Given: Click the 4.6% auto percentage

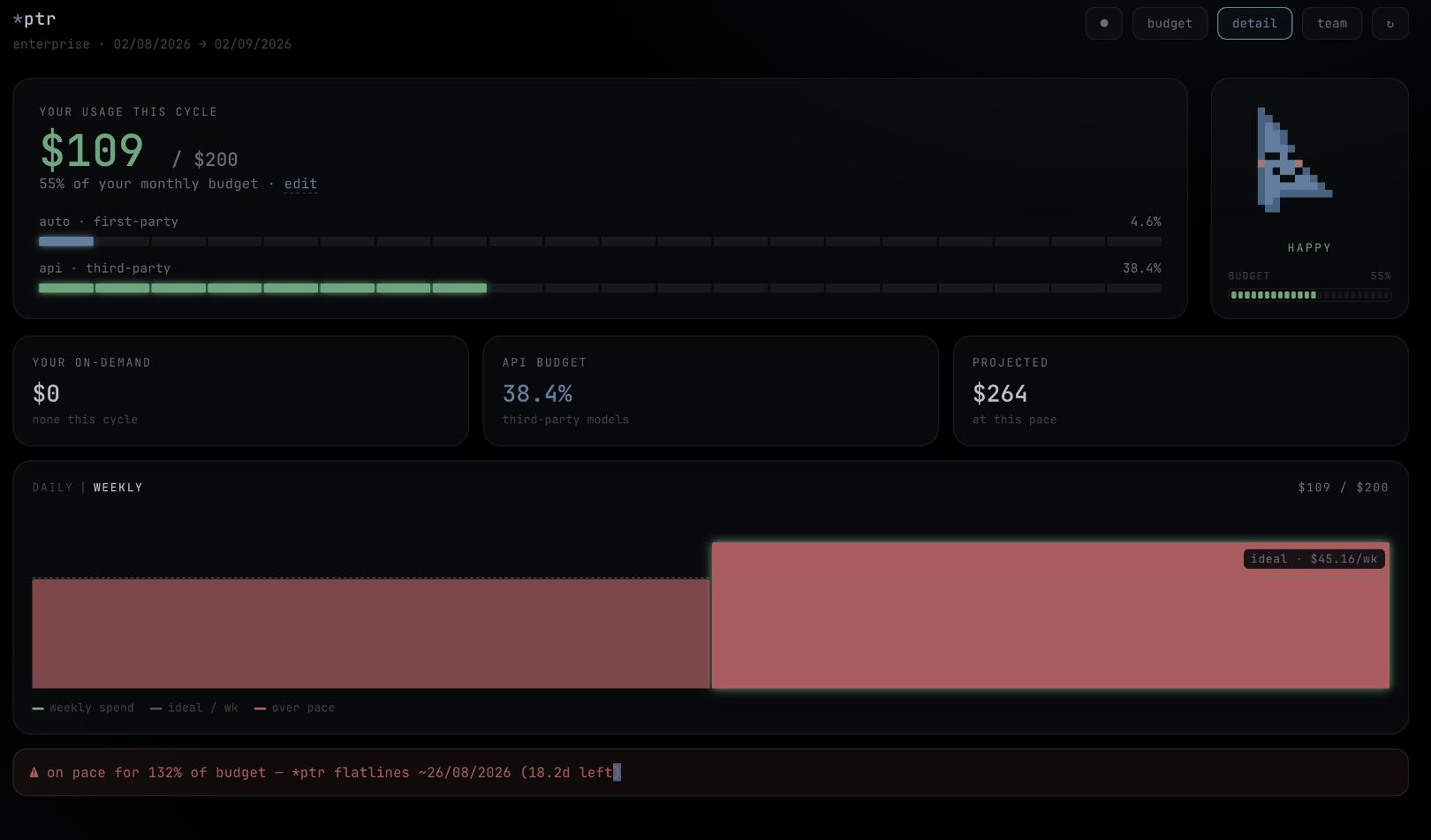Looking at the screenshot, I should tap(1146, 222).
